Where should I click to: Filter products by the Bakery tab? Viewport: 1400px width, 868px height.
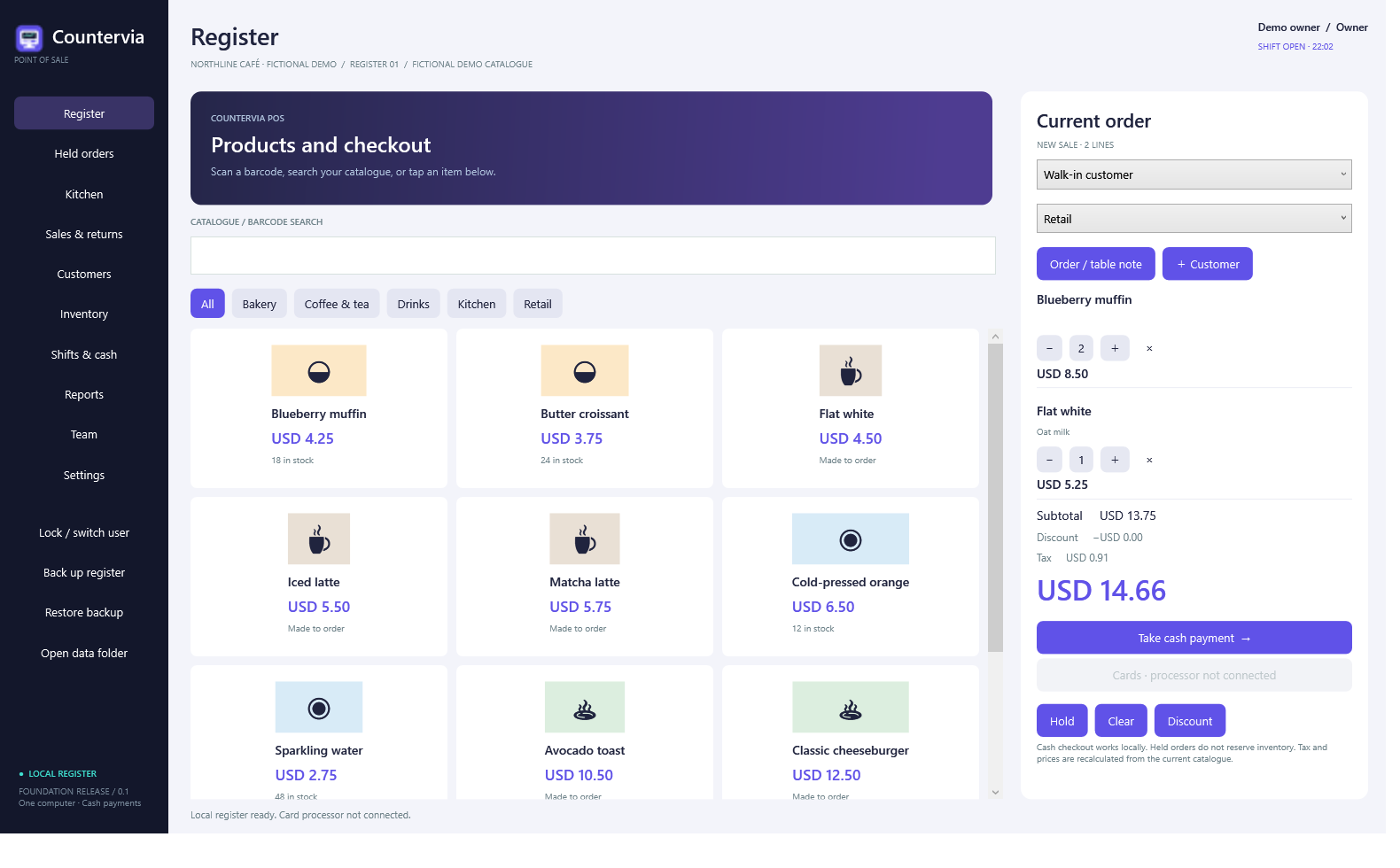coord(260,304)
